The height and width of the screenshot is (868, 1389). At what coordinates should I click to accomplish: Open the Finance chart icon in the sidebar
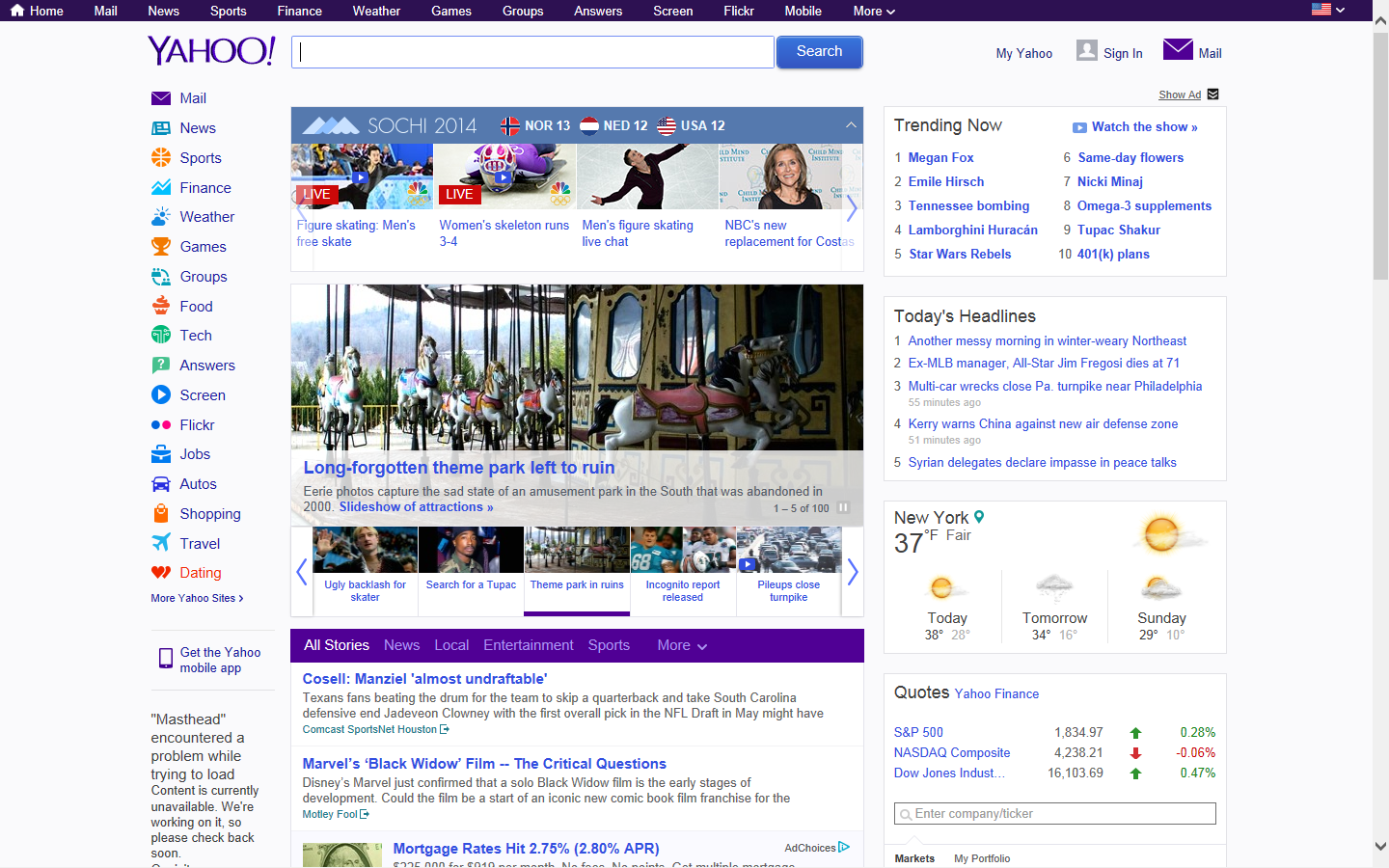coord(161,188)
